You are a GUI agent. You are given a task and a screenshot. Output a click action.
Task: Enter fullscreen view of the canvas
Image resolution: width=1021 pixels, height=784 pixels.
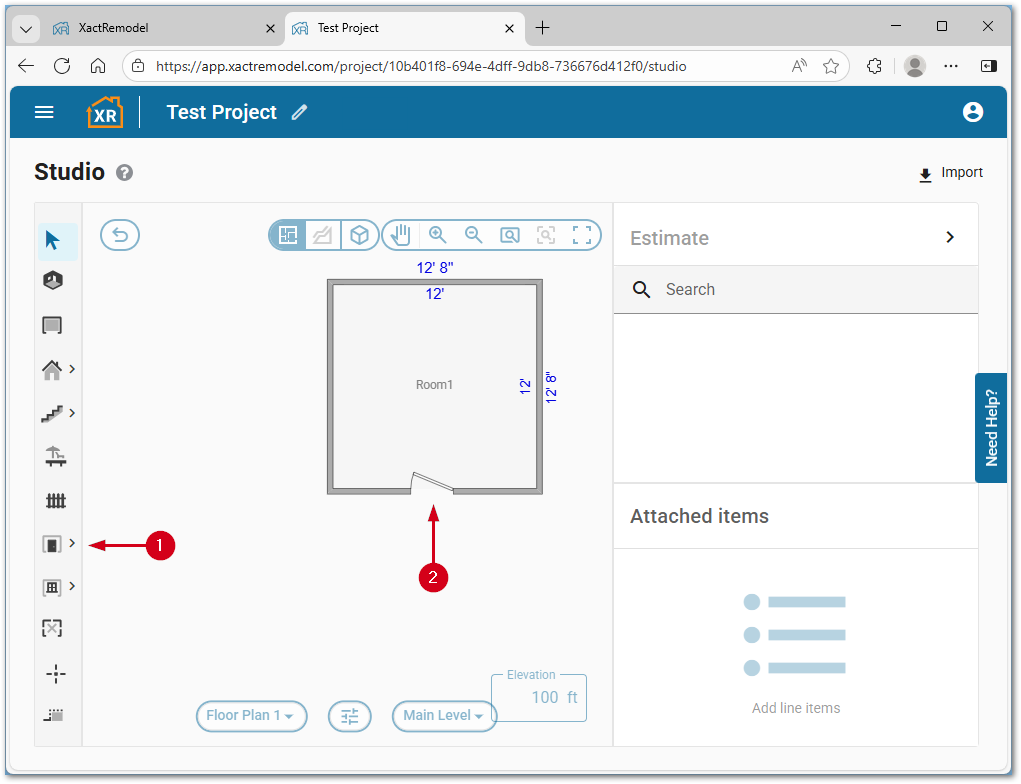[x=582, y=235]
